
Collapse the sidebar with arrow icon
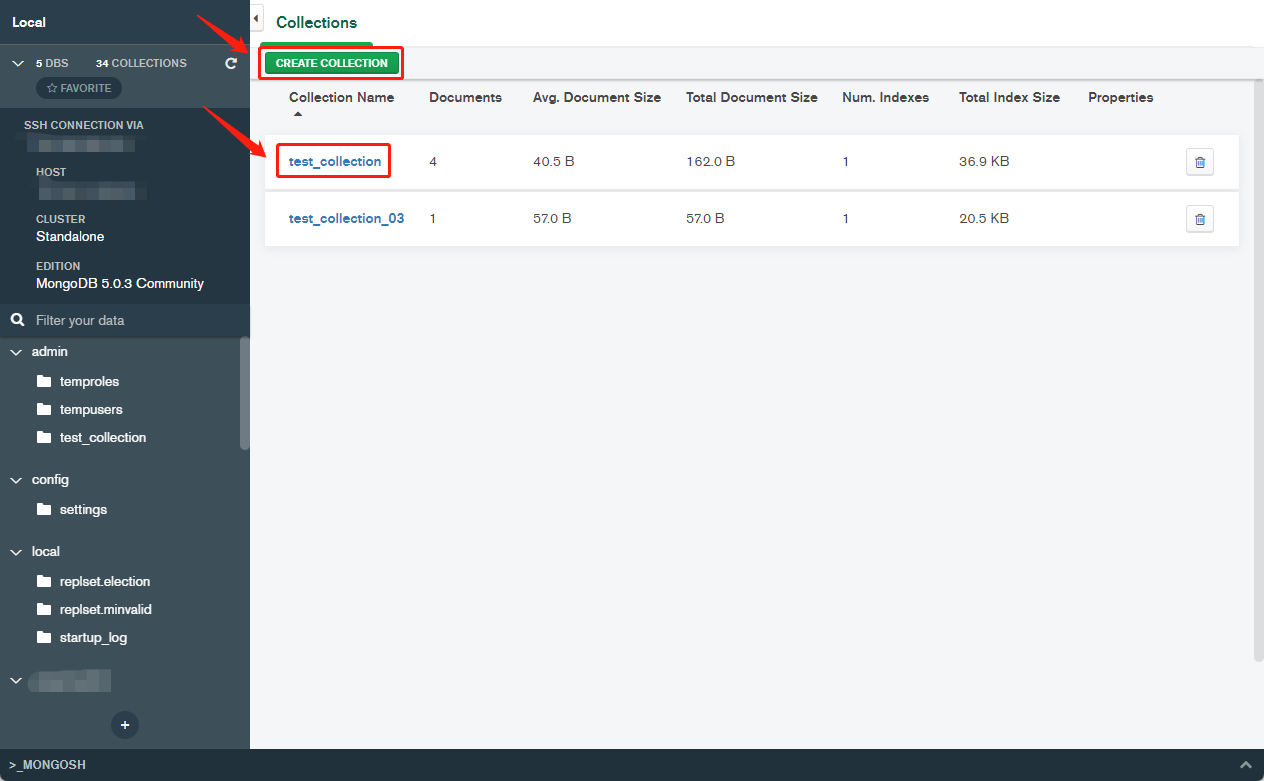[257, 19]
